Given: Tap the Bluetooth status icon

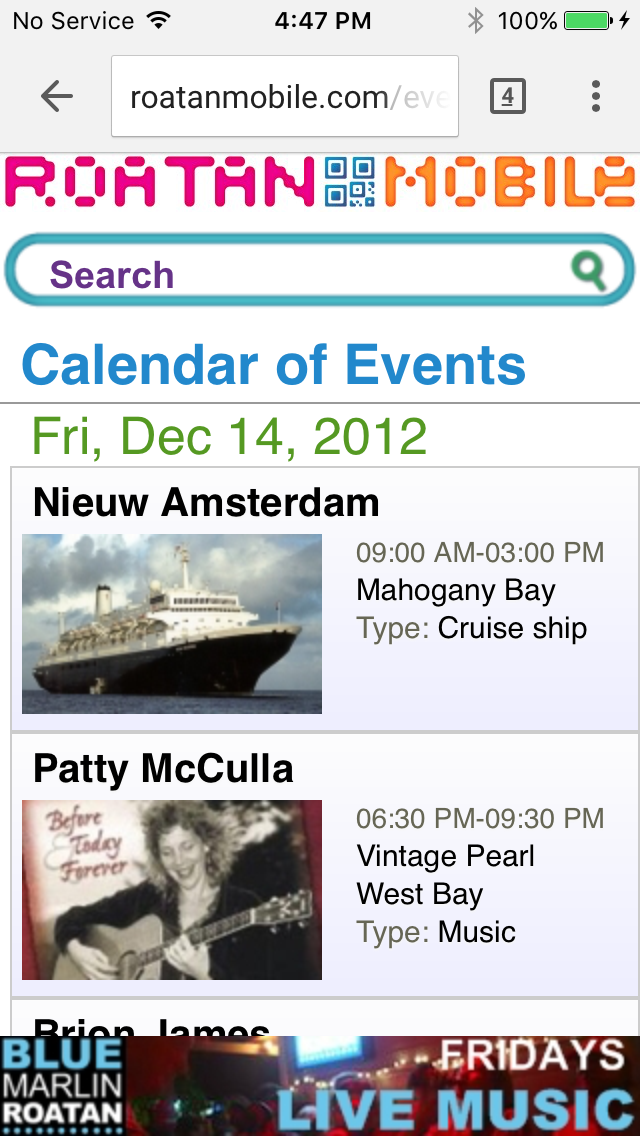Looking at the screenshot, I should (x=476, y=21).
